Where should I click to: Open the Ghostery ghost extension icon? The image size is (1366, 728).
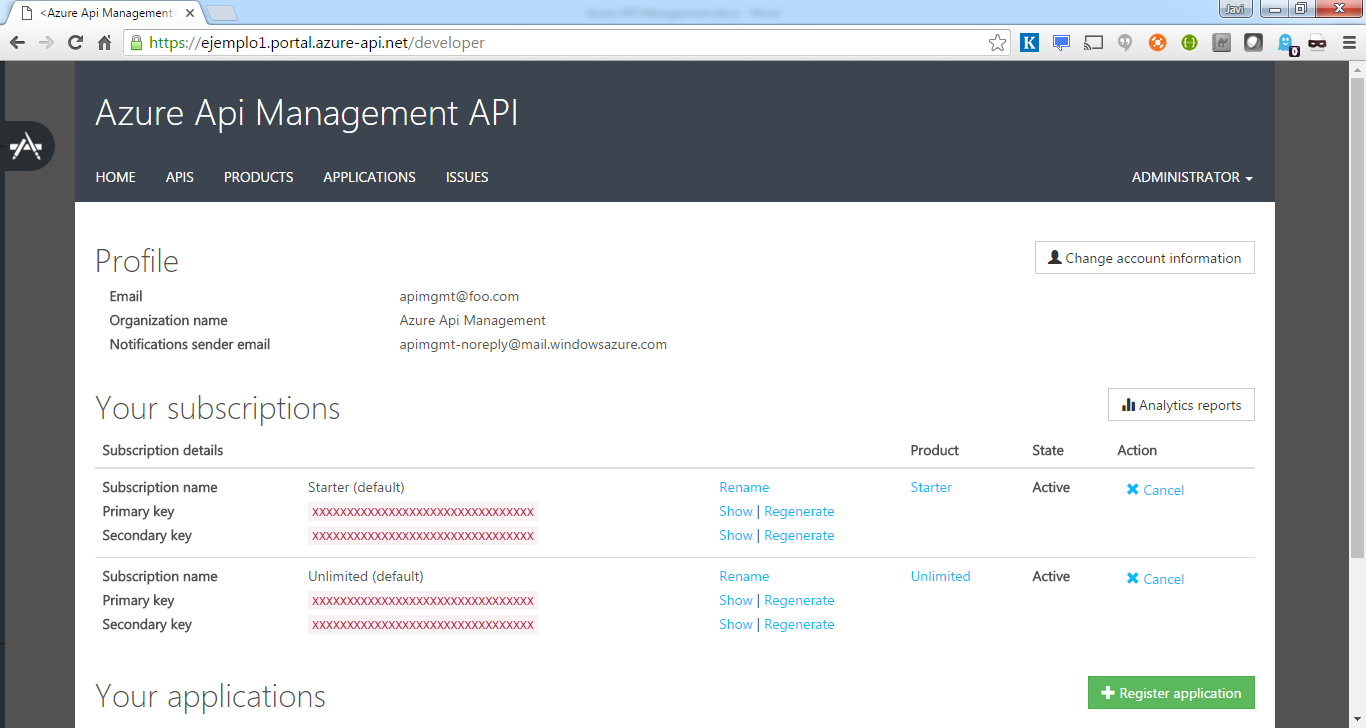click(x=1286, y=43)
